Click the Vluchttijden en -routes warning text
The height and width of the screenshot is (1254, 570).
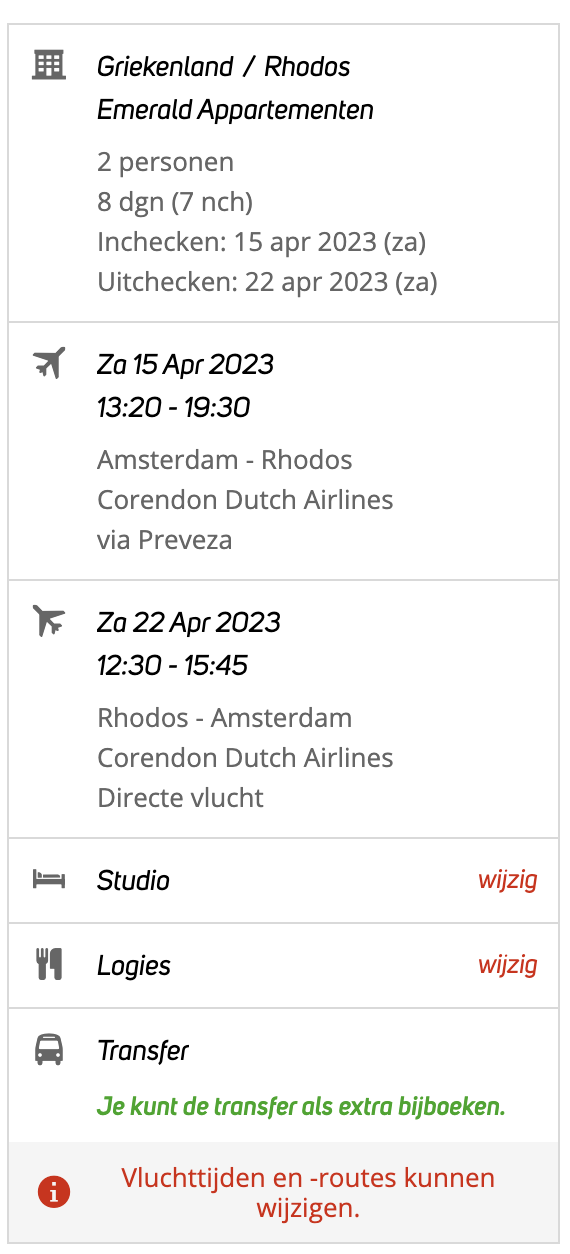pyautogui.click(x=308, y=1193)
